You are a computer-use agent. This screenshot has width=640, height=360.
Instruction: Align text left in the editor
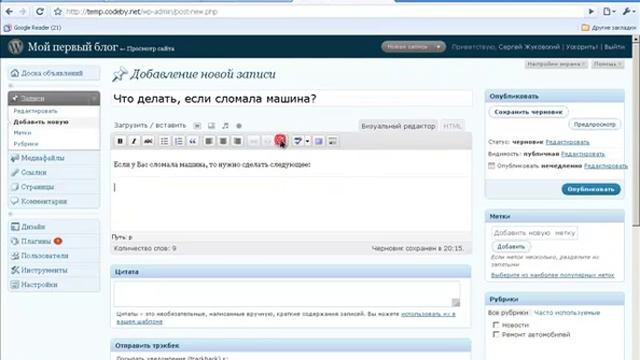click(x=209, y=141)
